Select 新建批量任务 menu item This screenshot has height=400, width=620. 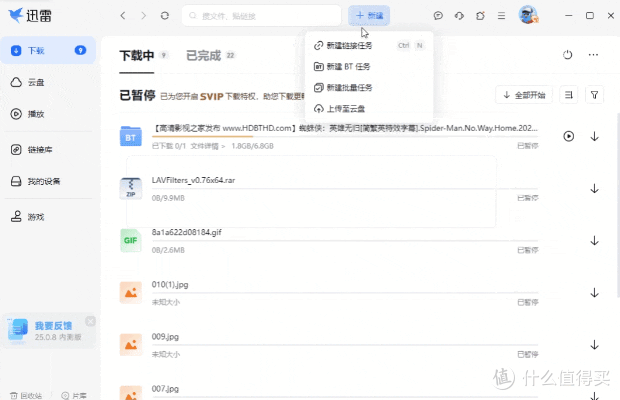[x=369, y=87]
